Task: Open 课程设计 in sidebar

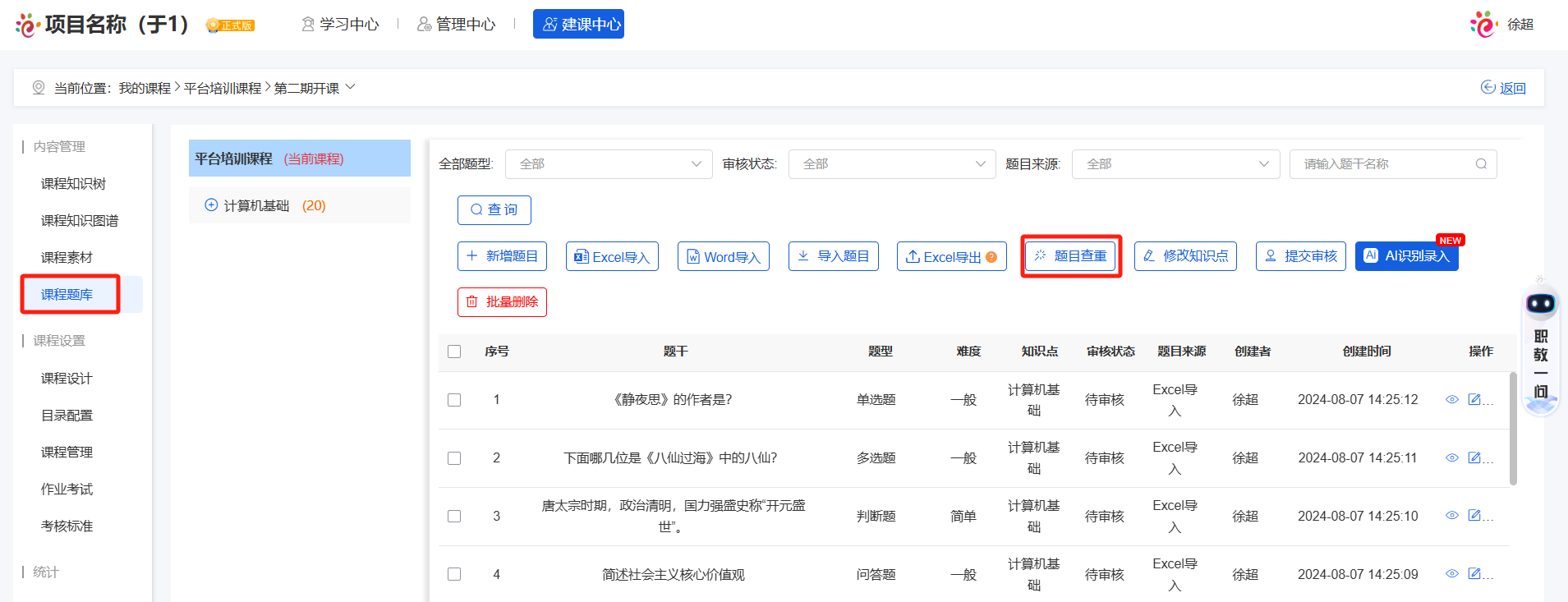Action: tap(67, 379)
